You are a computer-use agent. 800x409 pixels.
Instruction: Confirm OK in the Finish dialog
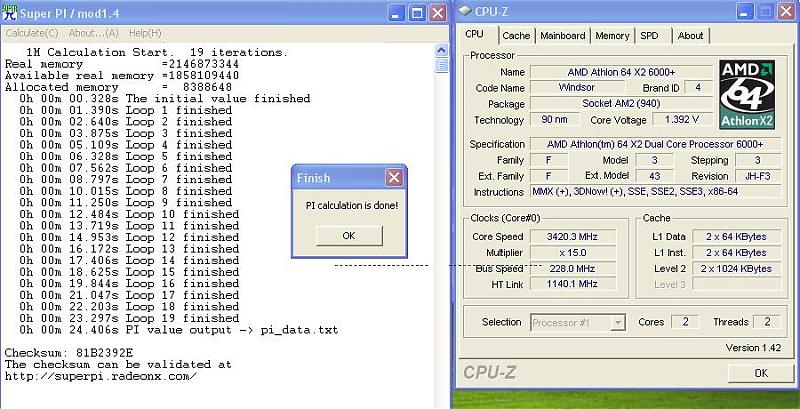tap(349, 236)
